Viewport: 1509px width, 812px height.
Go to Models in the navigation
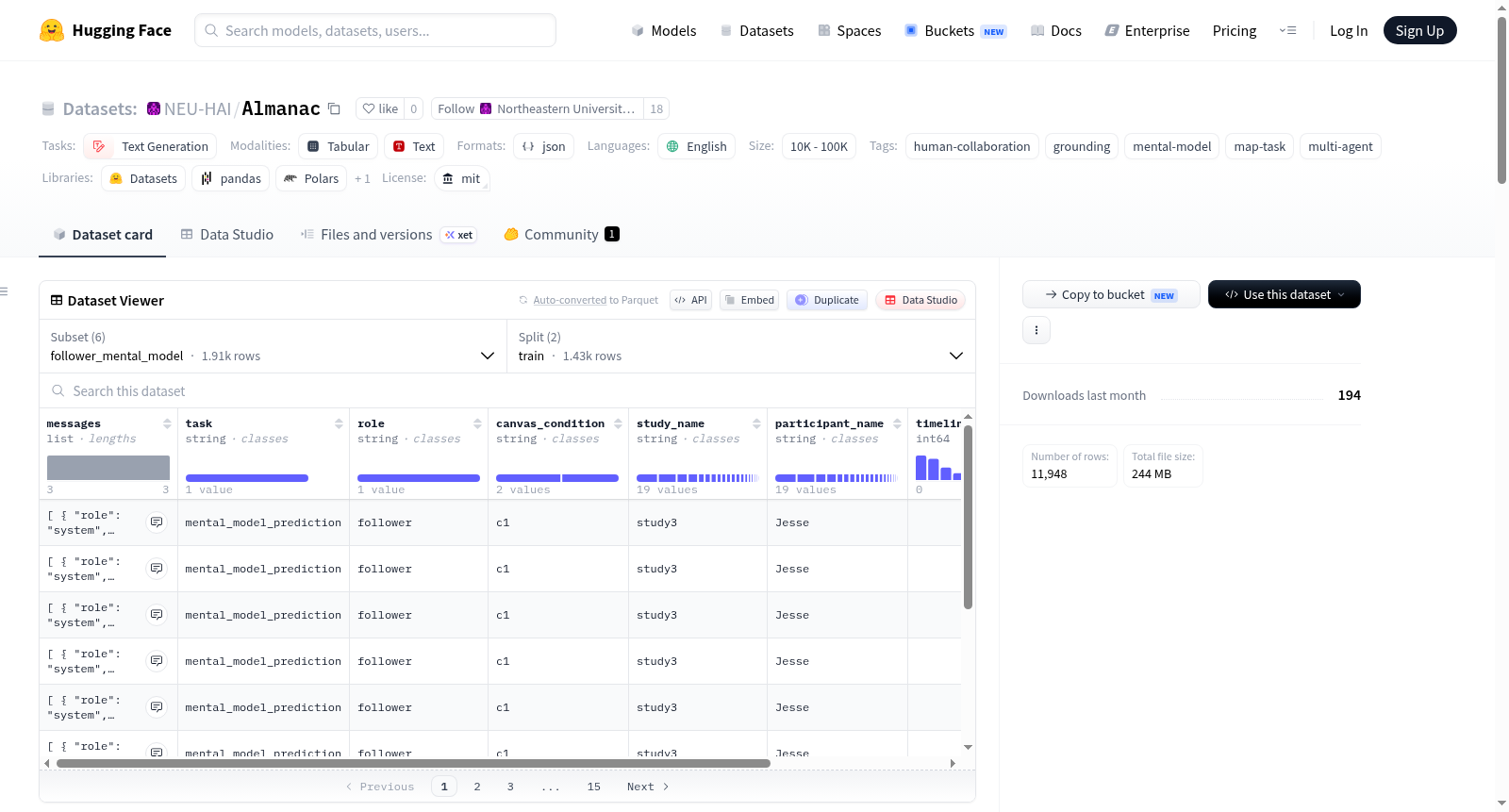[664, 31]
